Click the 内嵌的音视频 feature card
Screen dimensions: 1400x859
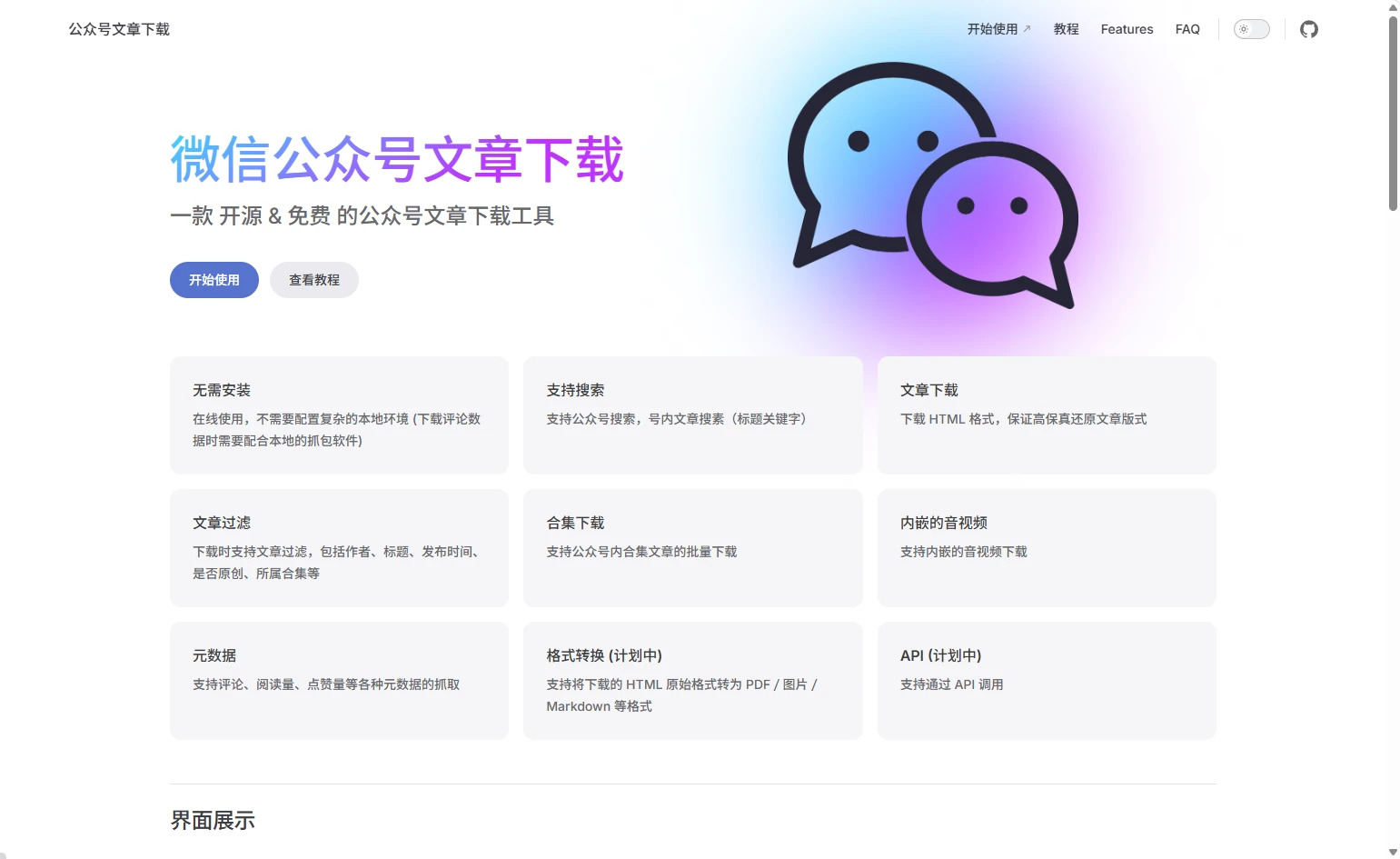click(x=1046, y=547)
